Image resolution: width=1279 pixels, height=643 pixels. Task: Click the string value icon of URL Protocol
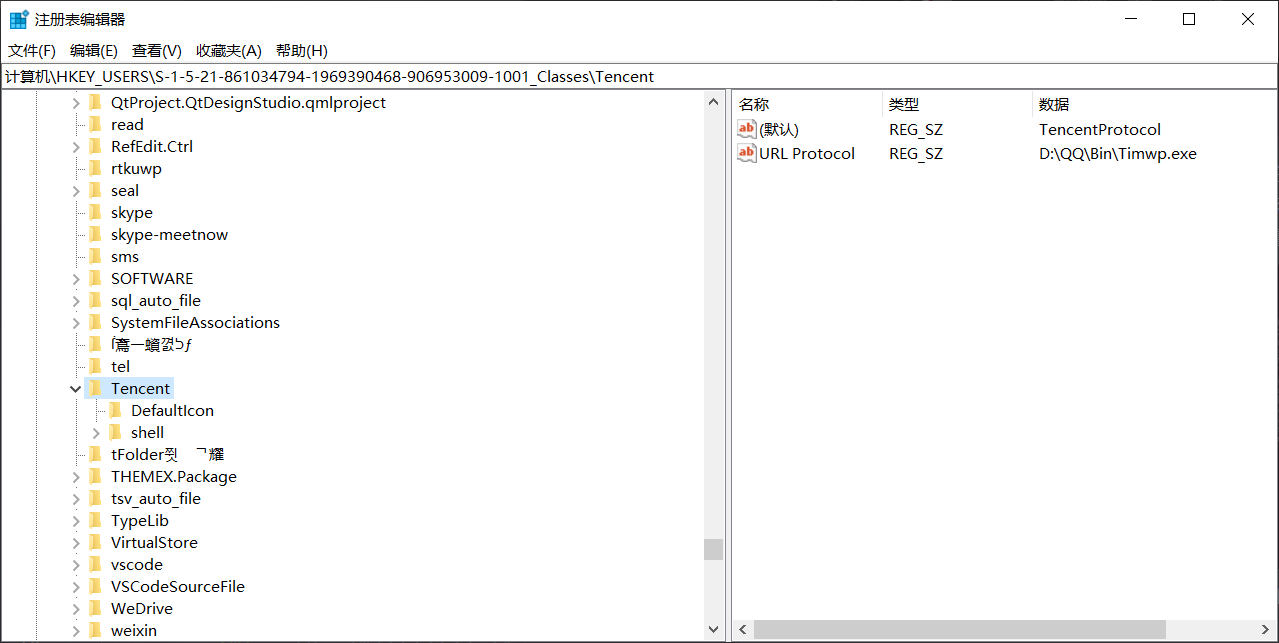[747, 153]
